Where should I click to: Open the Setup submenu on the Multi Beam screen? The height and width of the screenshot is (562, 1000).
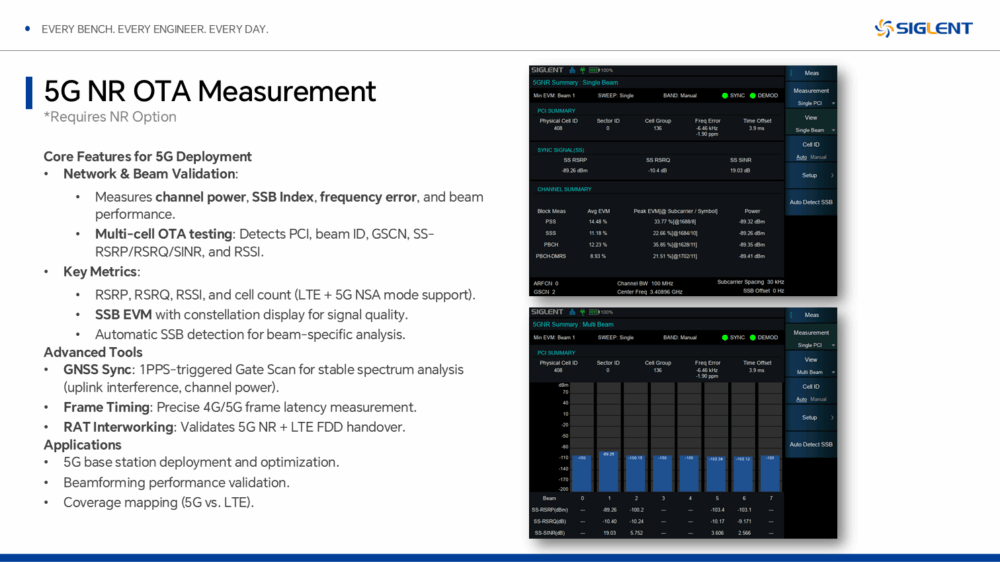coord(811,417)
